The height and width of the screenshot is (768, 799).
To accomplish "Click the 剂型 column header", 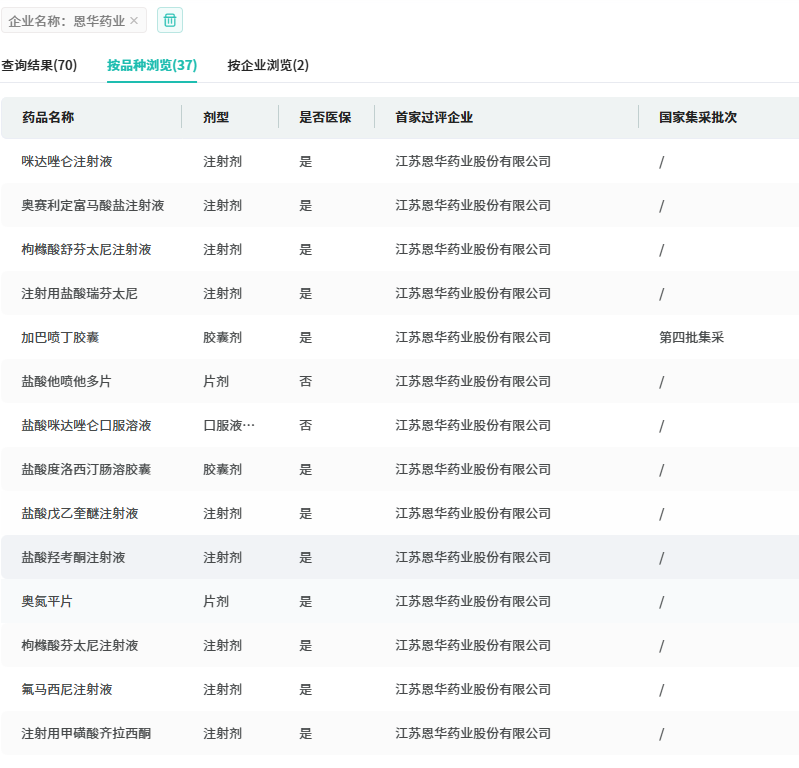I will (216, 117).
